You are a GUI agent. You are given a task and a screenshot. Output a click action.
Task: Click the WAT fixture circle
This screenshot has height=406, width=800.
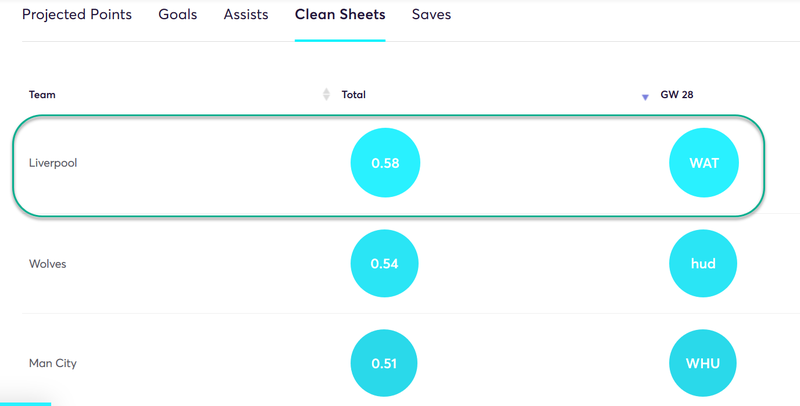pyautogui.click(x=704, y=163)
